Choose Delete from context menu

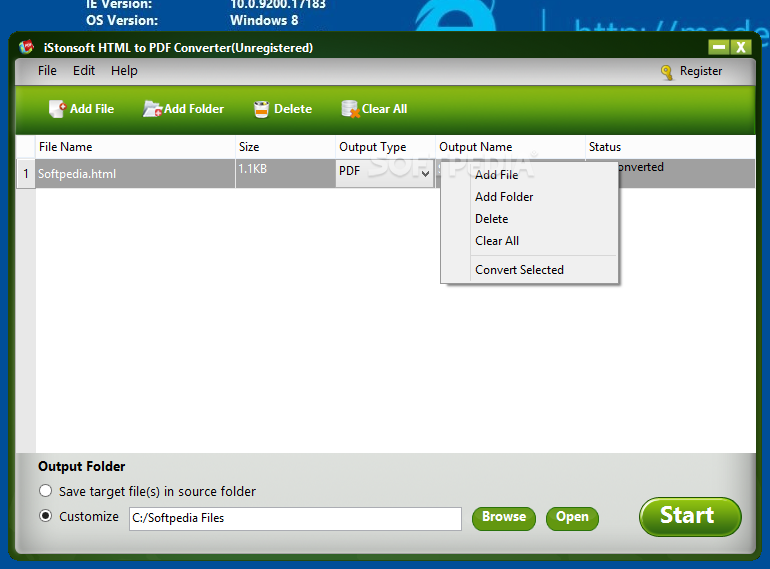click(x=529, y=219)
